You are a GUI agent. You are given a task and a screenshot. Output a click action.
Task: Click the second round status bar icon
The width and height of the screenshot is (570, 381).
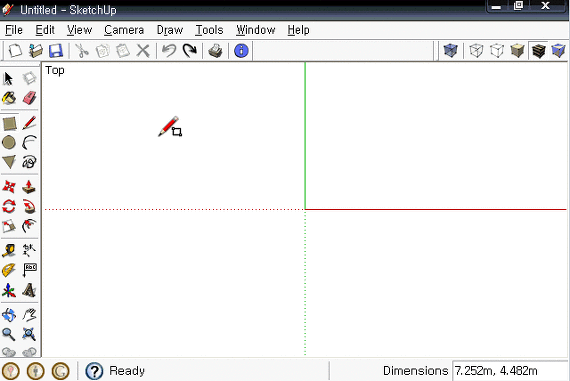[36, 371]
